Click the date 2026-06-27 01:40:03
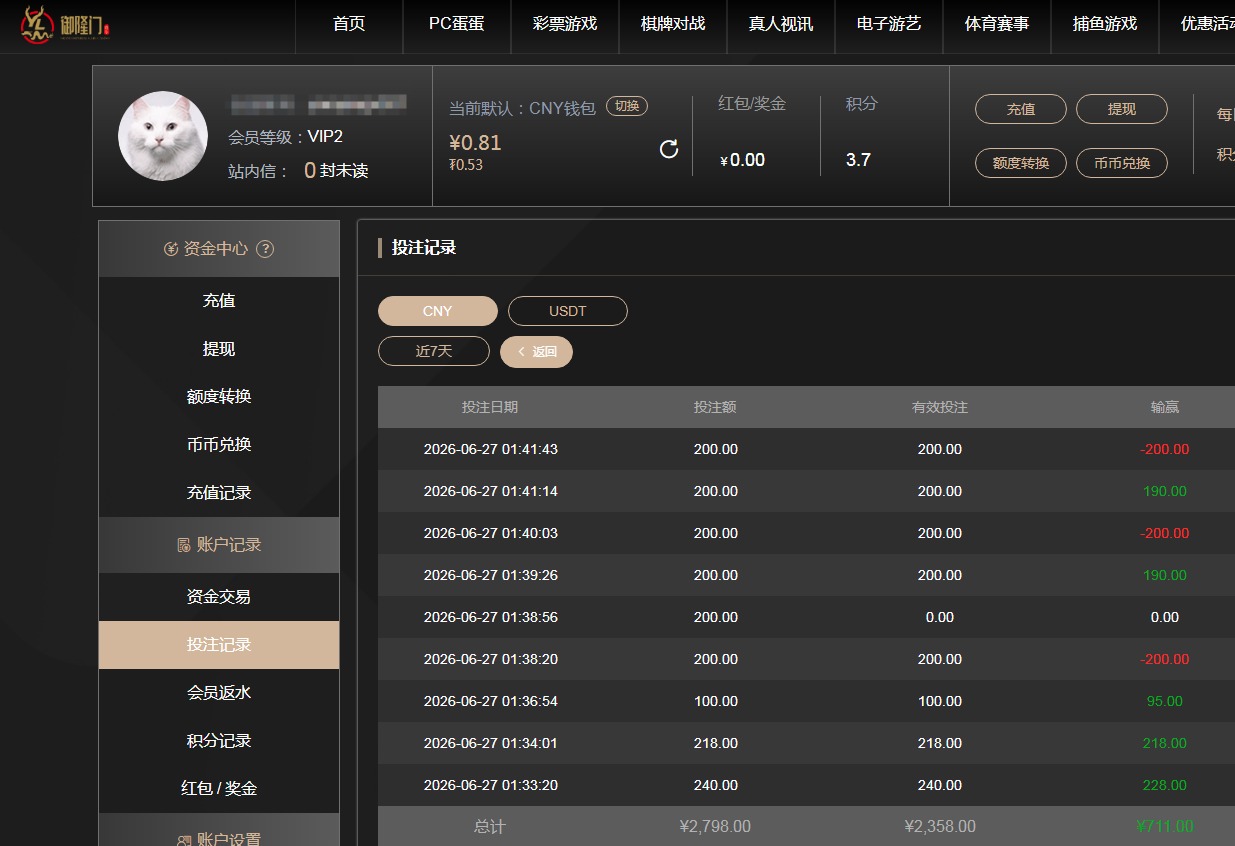The width and height of the screenshot is (1235, 846). [x=491, y=533]
